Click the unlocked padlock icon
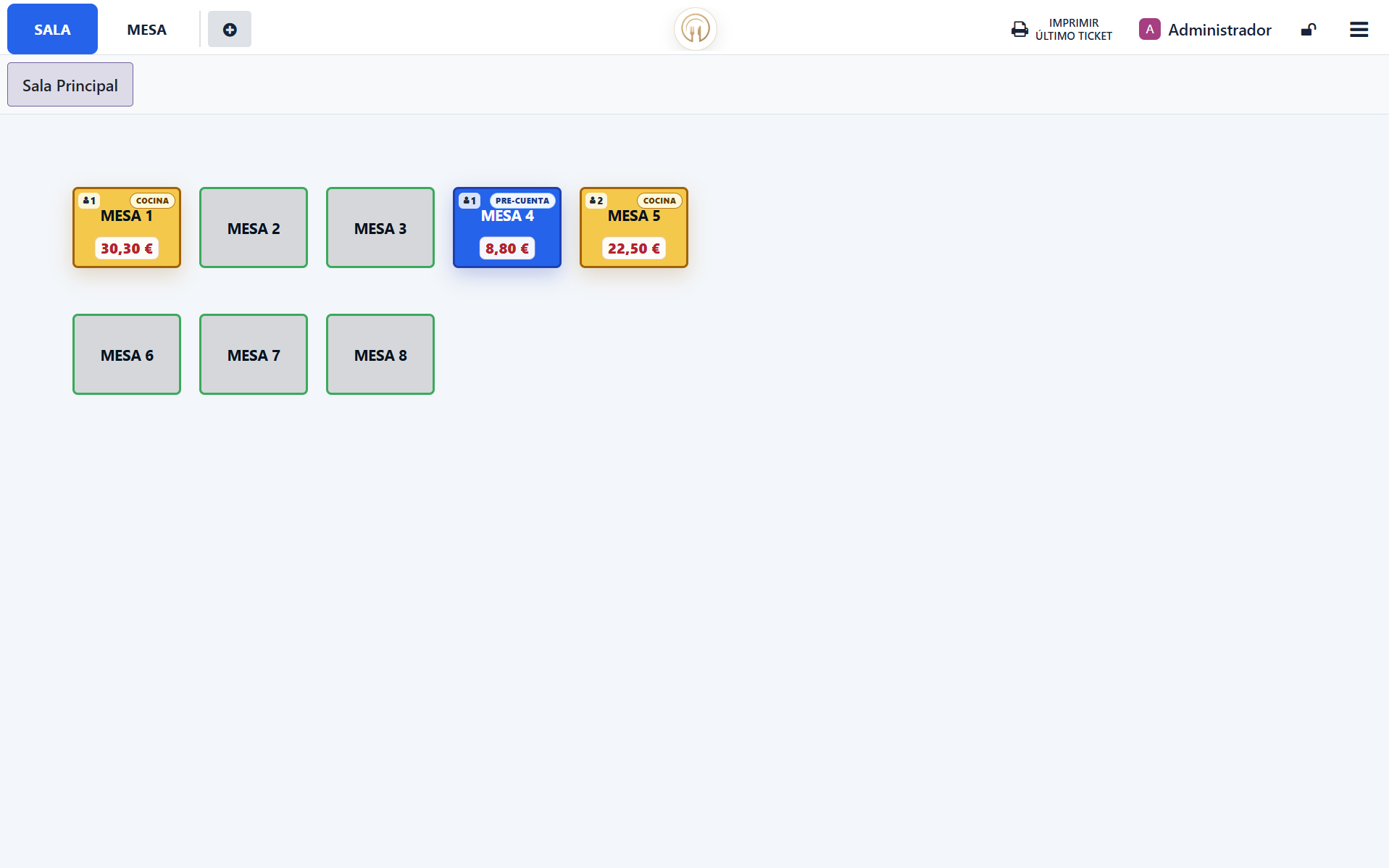Image resolution: width=1389 pixels, height=868 pixels. (x=1308, y=30)
